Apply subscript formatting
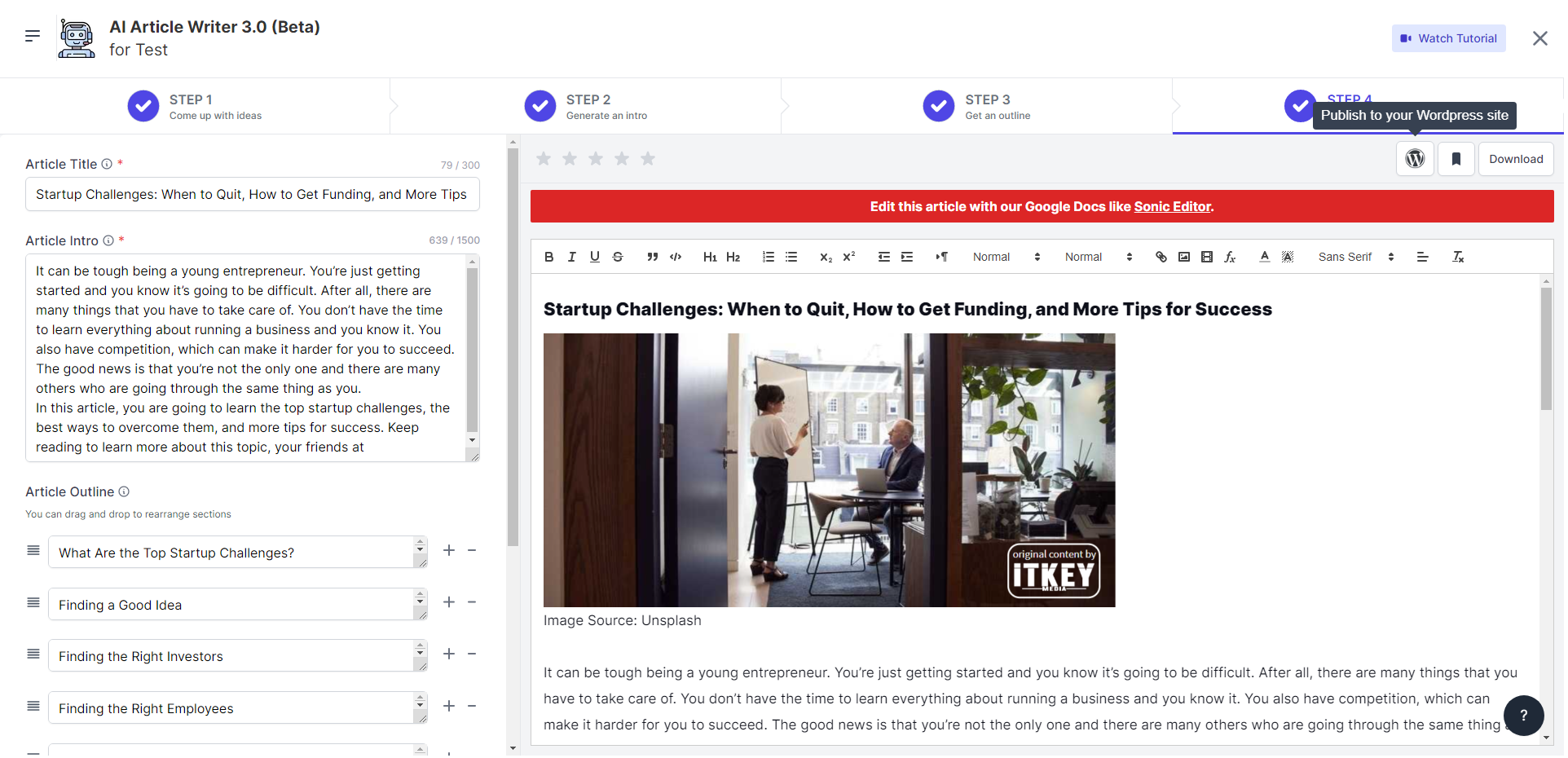This screenshot has width=1568, height=758. click(826, 257)
